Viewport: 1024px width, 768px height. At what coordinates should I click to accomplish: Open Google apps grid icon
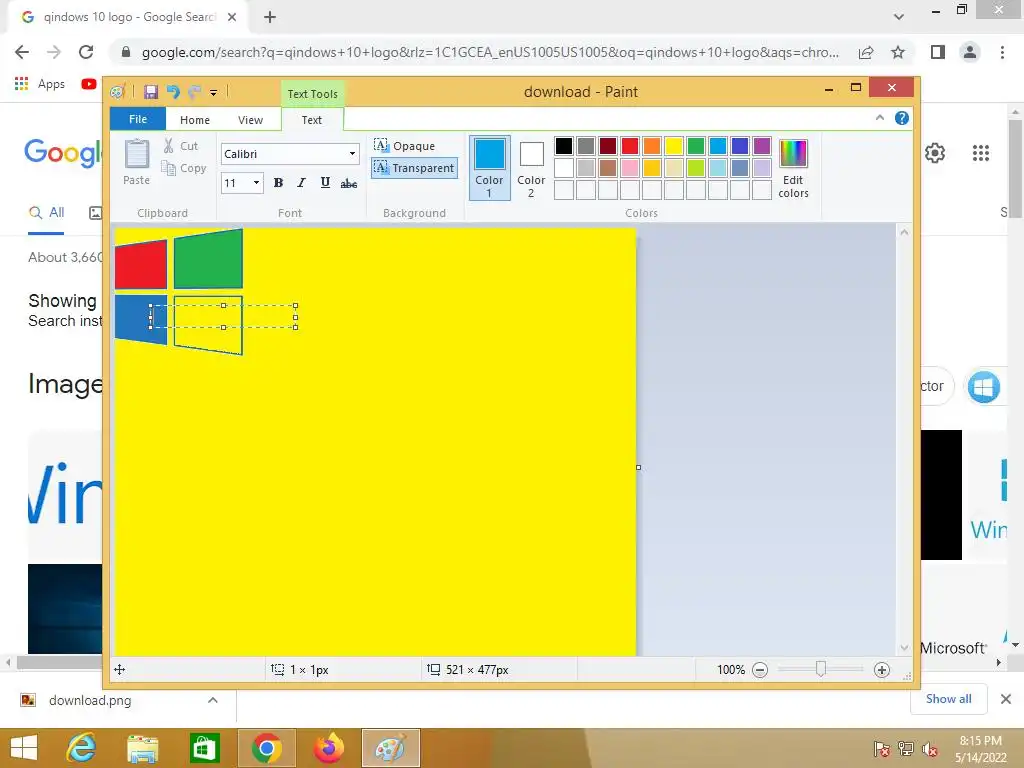981,153
